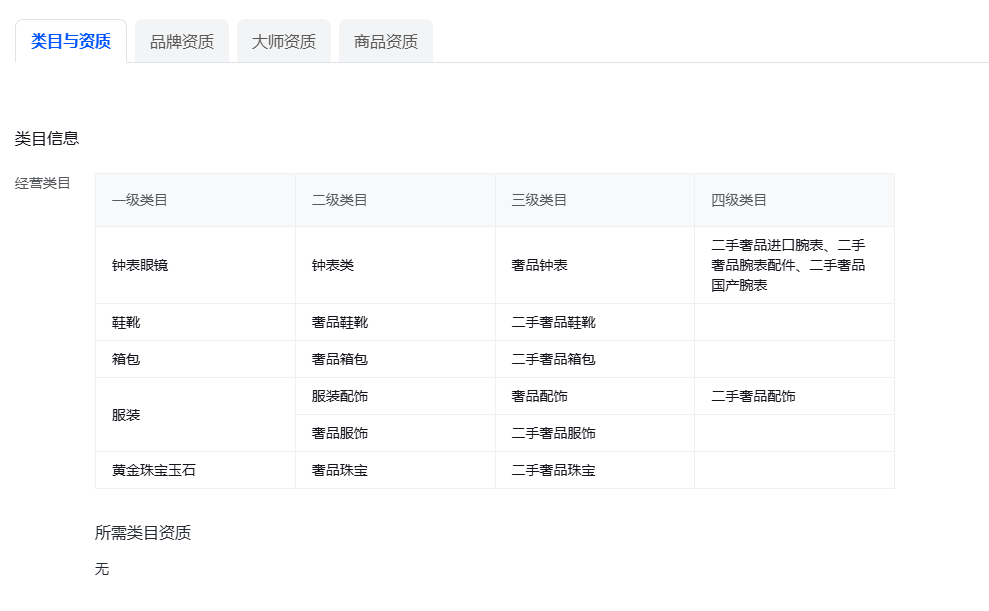
Task: Select the 箱包 first-level category cell
Action: (x=195, y=359)
